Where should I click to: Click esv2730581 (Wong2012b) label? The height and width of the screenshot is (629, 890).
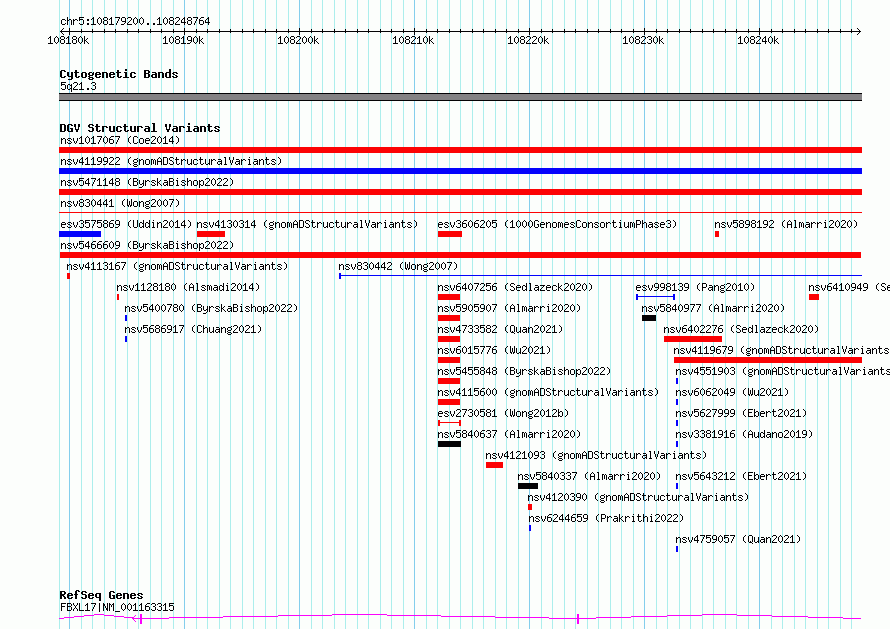point(503,413)
